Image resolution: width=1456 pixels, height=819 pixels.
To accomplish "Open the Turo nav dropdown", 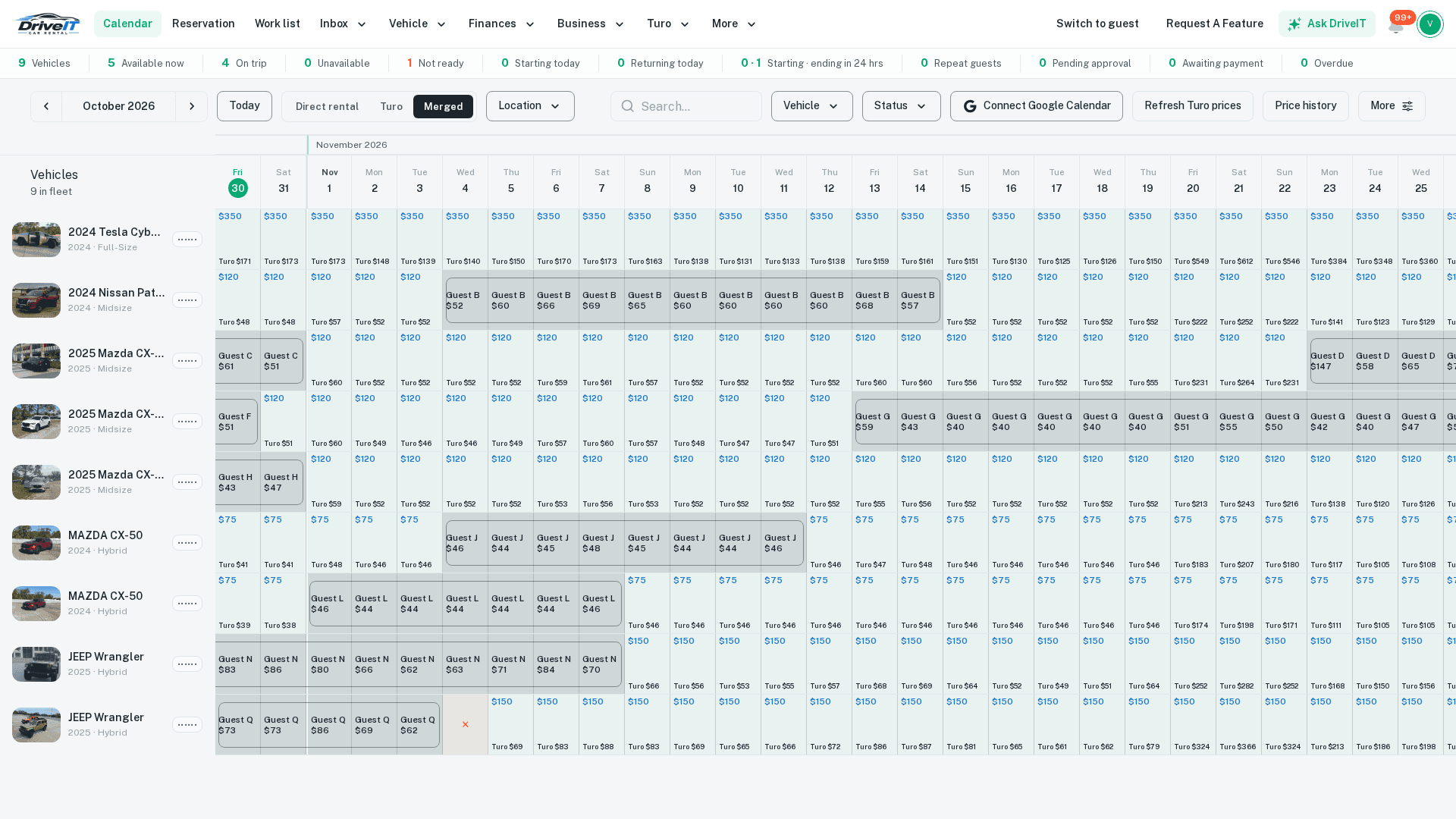I will 668,24.
